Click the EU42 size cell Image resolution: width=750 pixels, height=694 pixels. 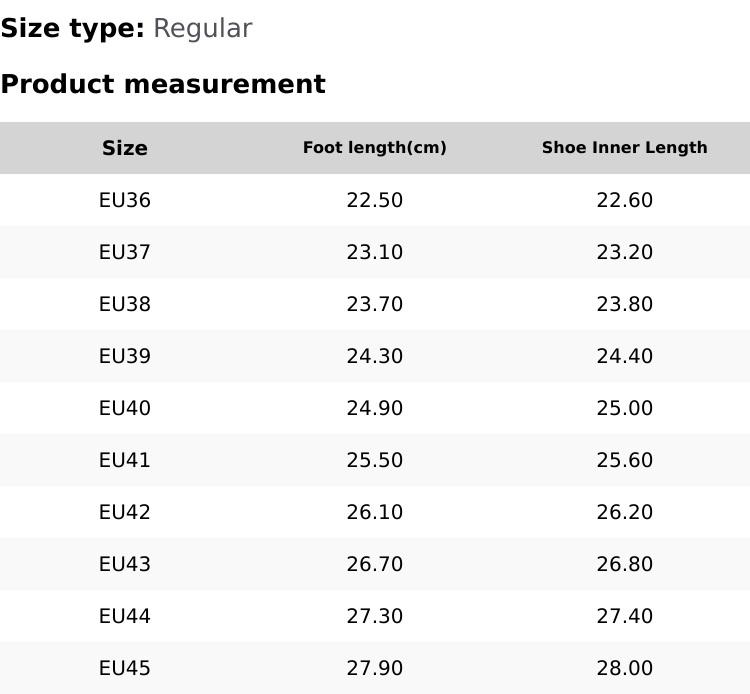tap(125, 512)
